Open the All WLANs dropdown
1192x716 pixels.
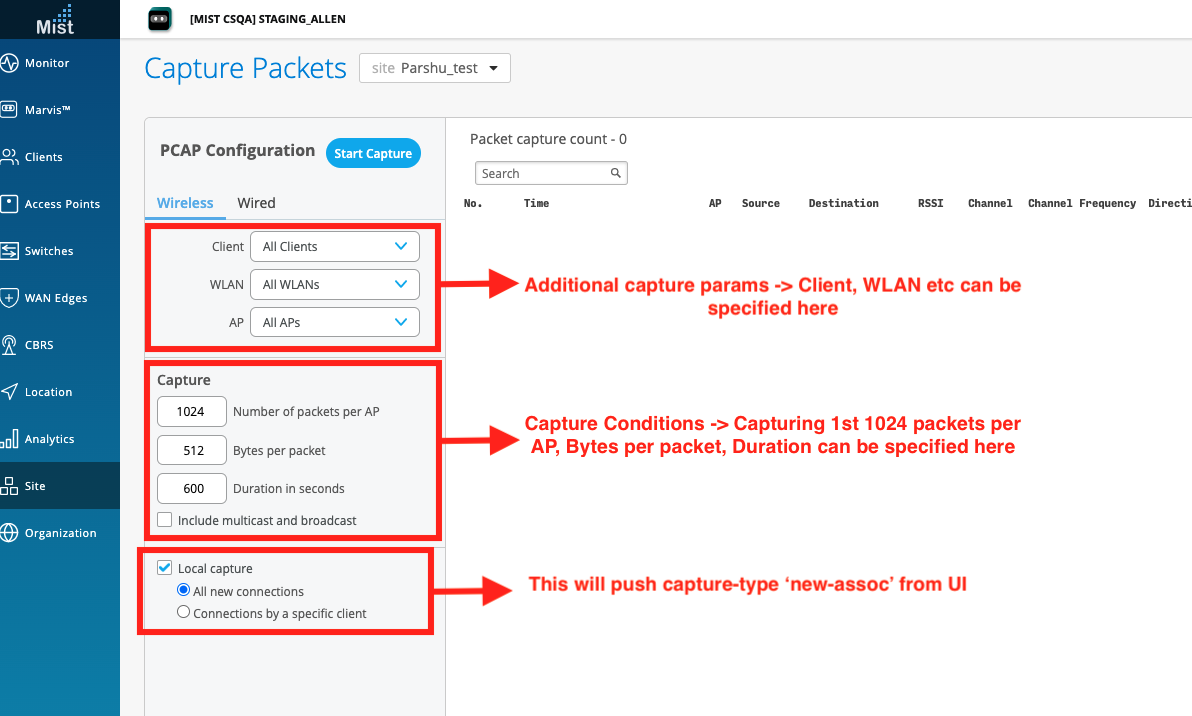(334, 284)
